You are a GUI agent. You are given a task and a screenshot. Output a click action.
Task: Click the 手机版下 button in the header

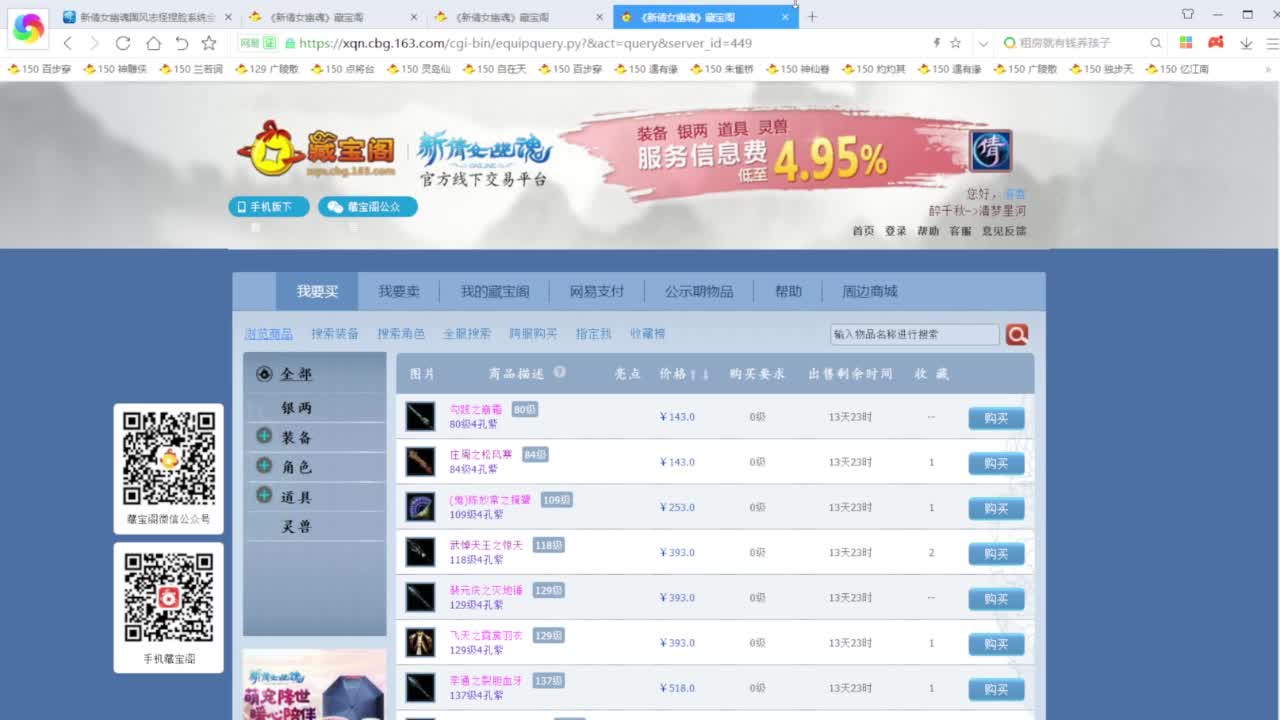[x=269, y=207]
